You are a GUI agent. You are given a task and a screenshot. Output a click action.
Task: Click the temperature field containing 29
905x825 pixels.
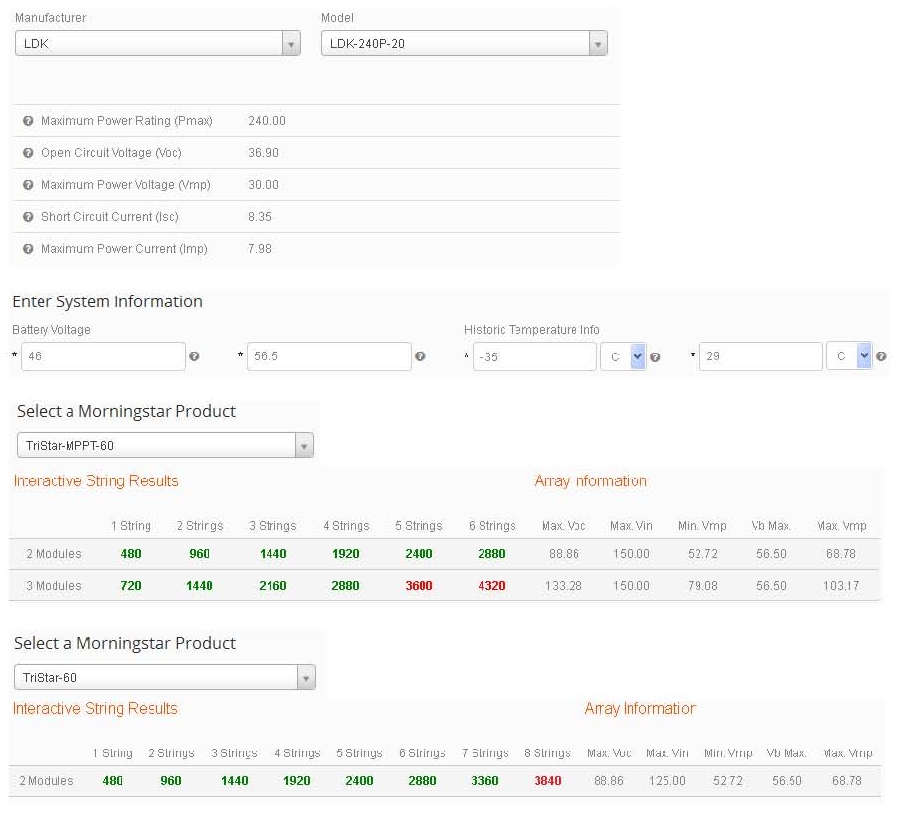pos(760,357)
